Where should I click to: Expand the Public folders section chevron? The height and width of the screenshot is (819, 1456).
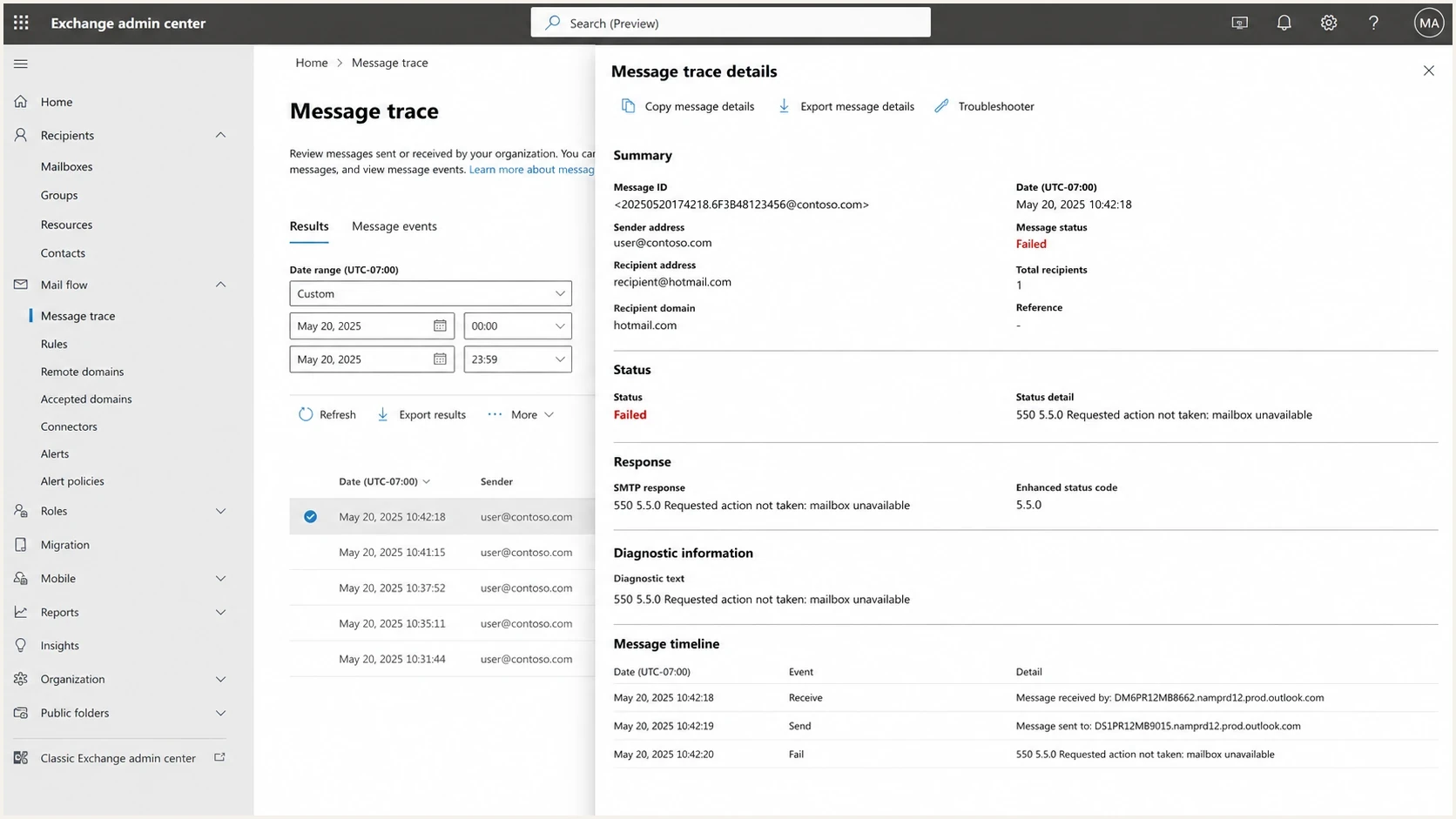[x=220, y=713]
